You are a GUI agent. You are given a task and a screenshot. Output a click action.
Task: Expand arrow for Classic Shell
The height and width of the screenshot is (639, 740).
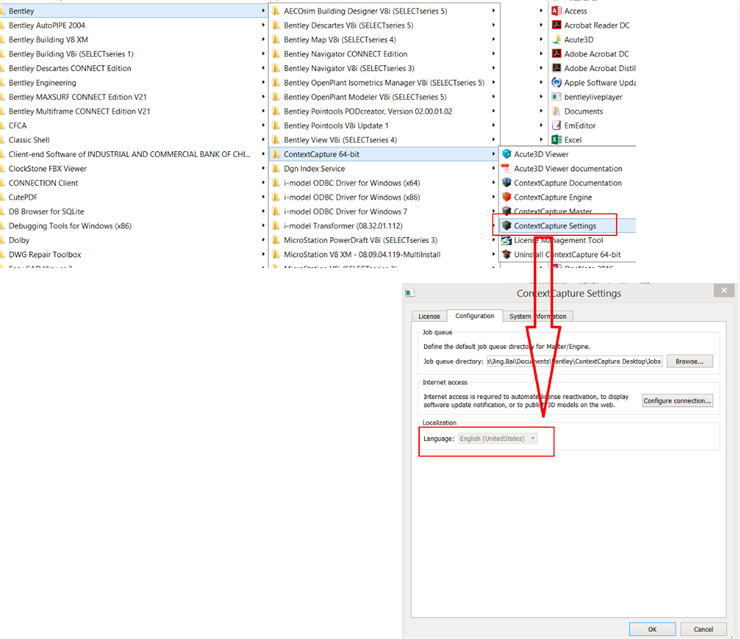pos(263,140)
